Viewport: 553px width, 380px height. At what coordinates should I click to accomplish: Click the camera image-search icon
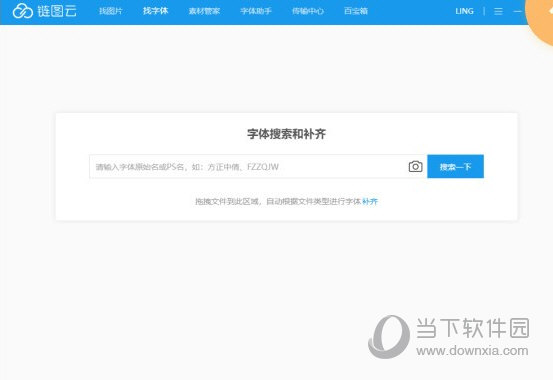point(415,167)
